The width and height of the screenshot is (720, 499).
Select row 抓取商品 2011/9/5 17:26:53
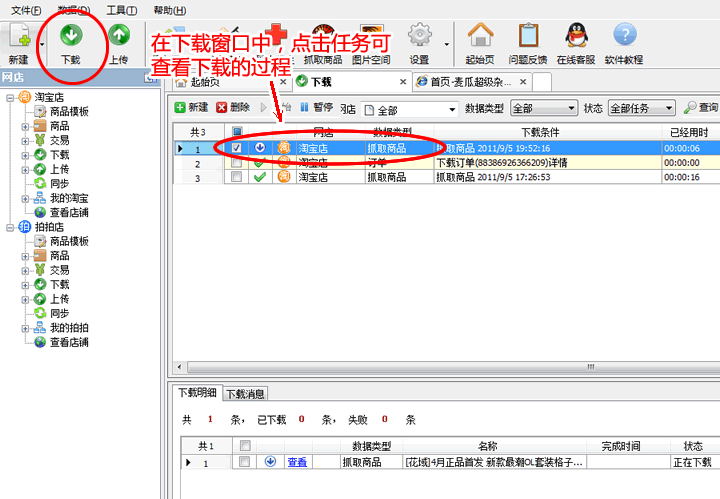click(x=446, y=177)
